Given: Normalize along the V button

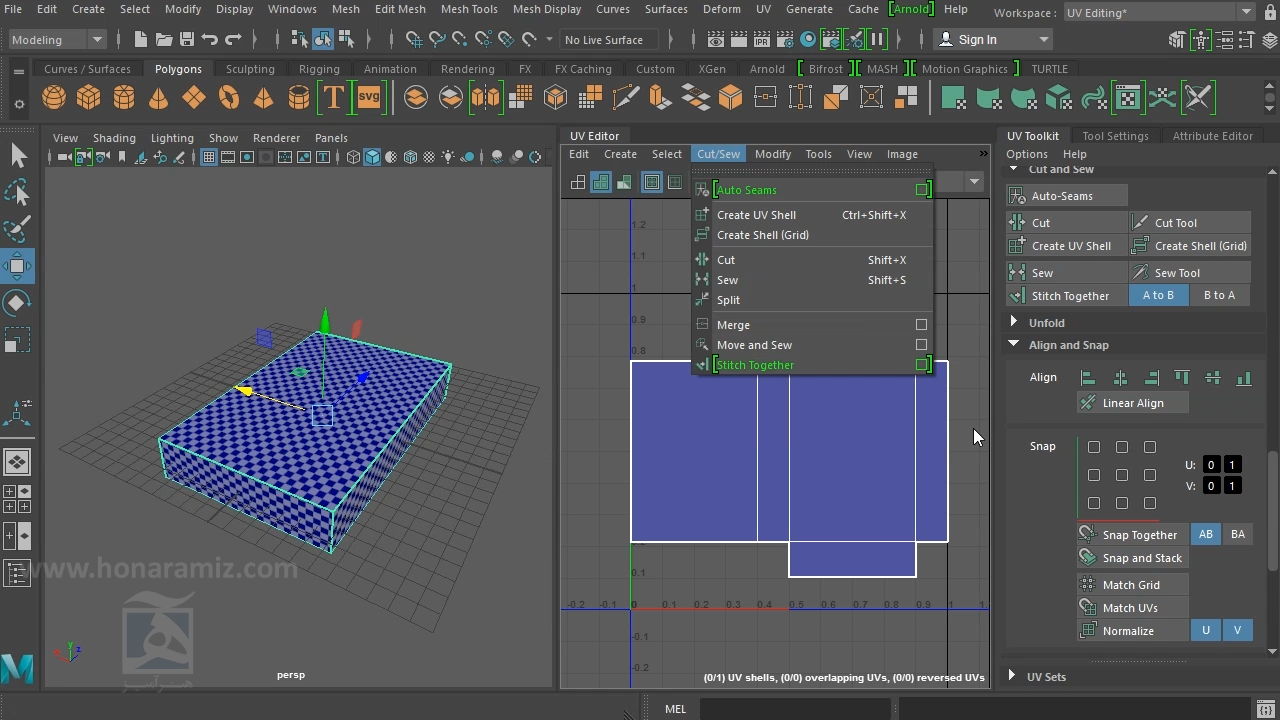Looking at the screenshot, I should (1237, 631).
